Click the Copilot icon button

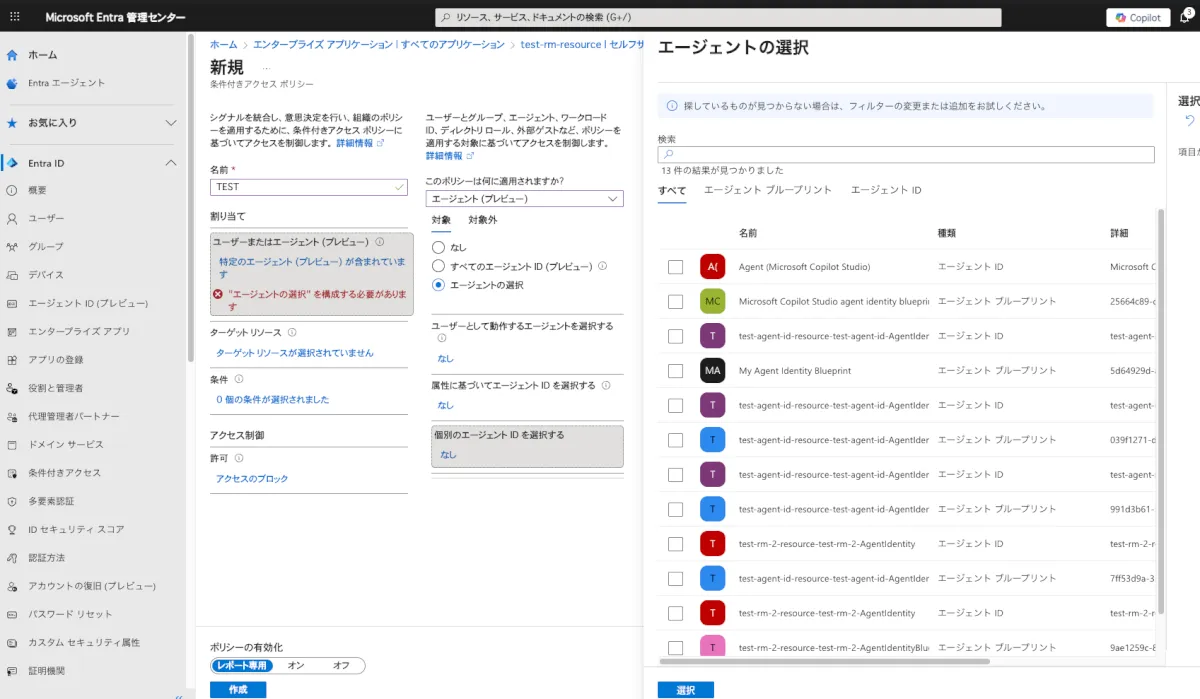coord(1138,18)
